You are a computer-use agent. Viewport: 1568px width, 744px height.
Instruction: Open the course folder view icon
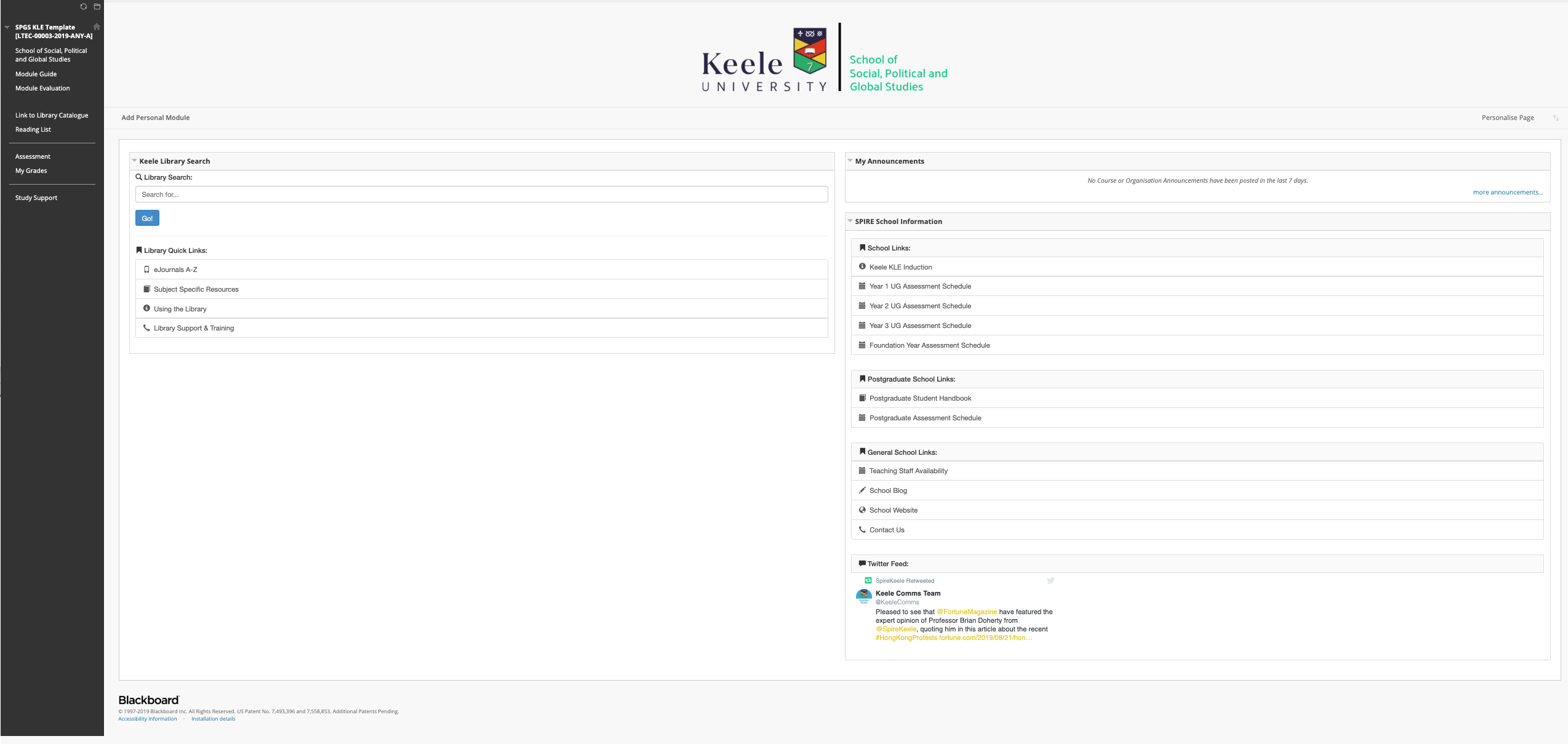click(x=97, y=6)
